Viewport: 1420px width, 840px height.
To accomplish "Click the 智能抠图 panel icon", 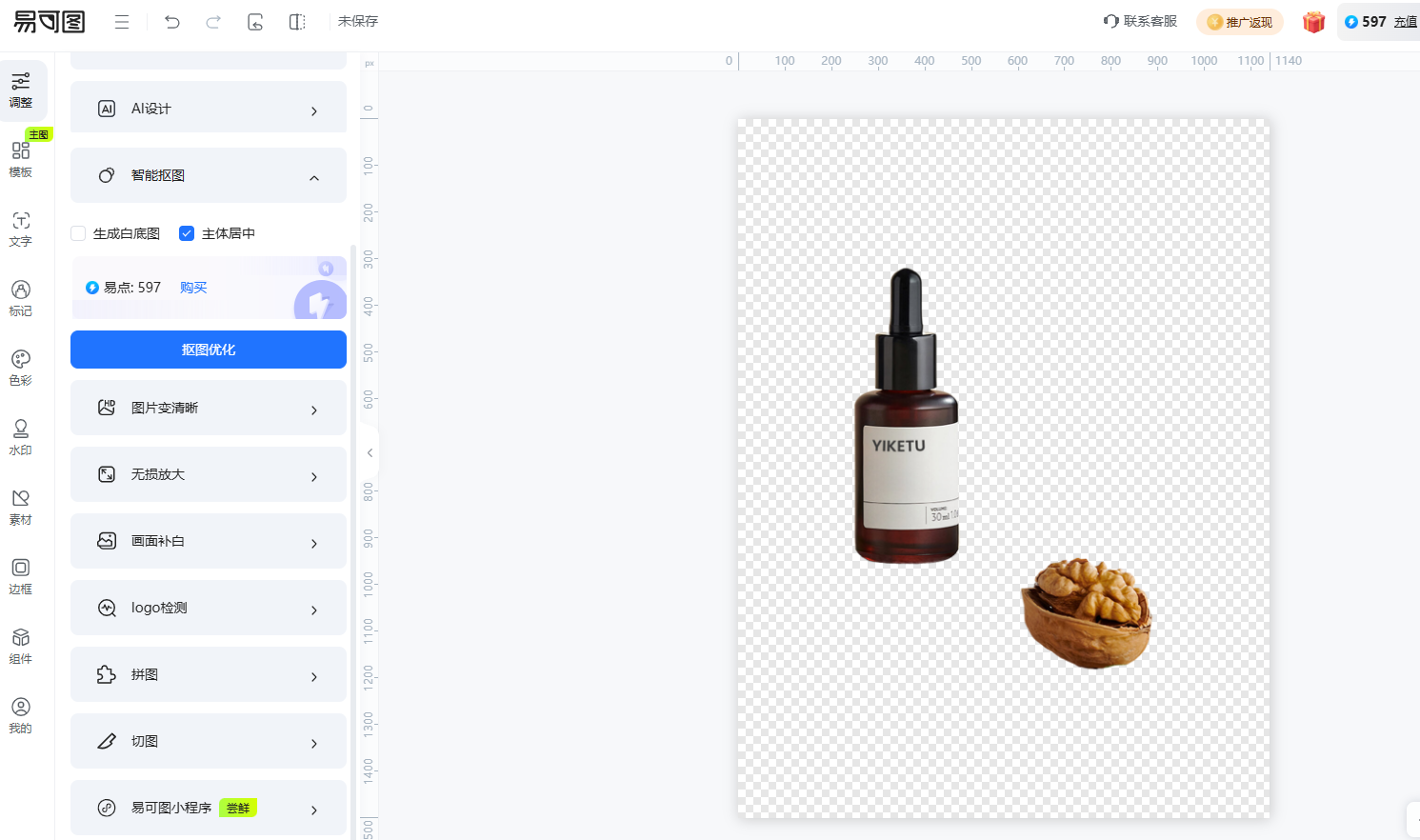I will [107, 175].
